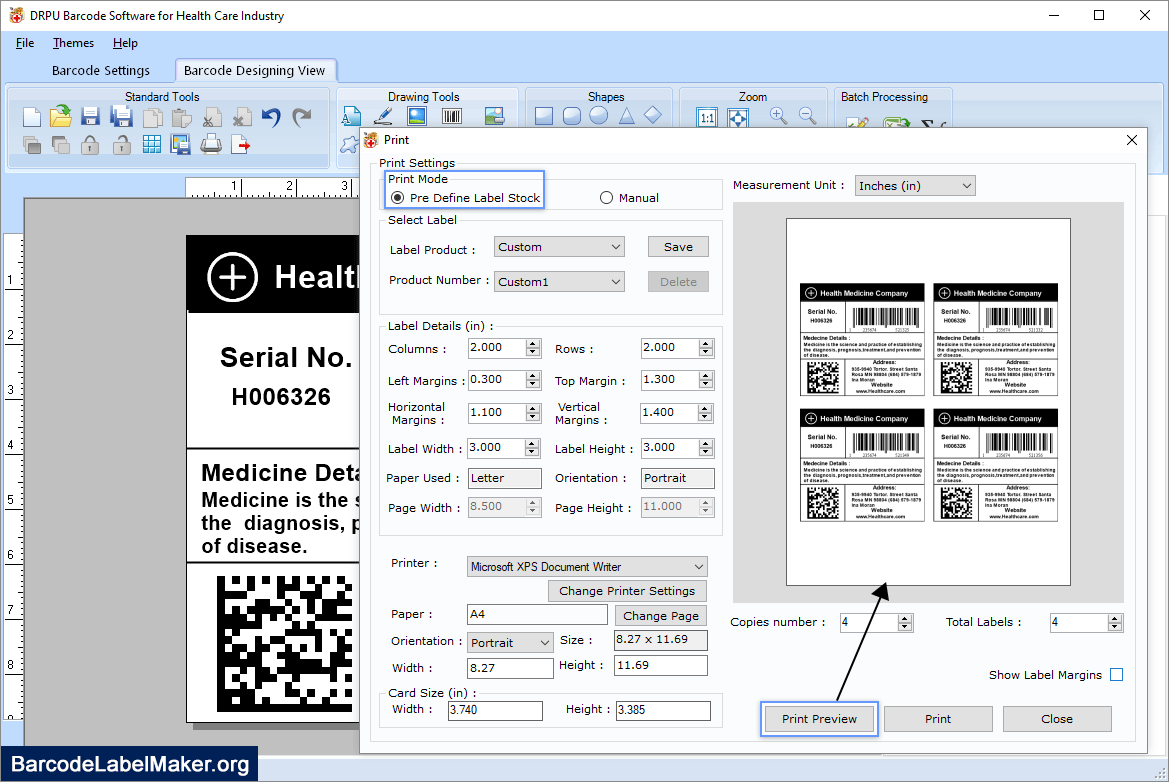Click the Change Printer Settings button
Viewport: 1169px width, 782px height.
(627, 591)
